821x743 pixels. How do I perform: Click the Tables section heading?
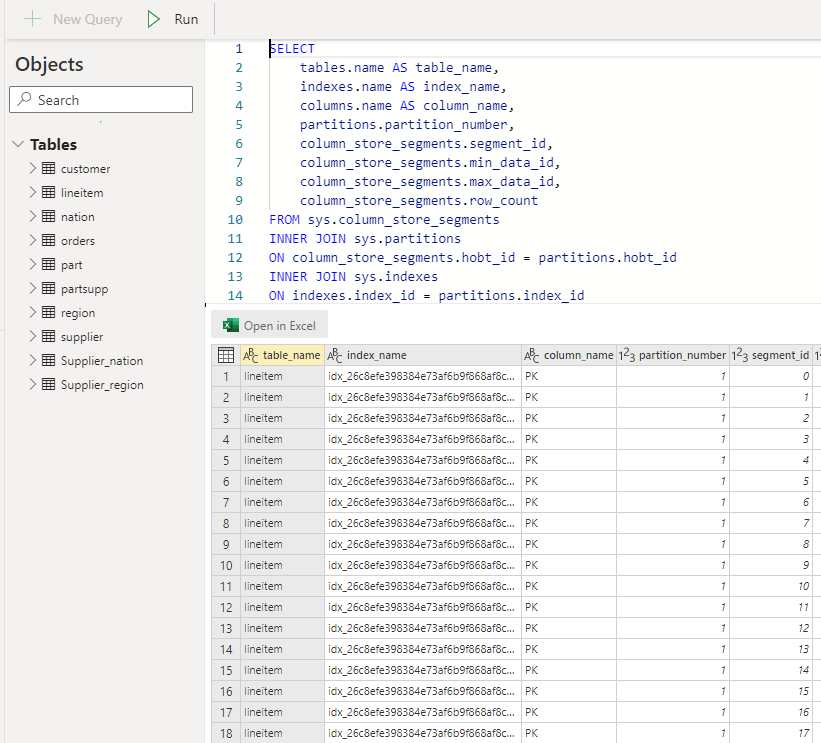[x=53, y=144]
